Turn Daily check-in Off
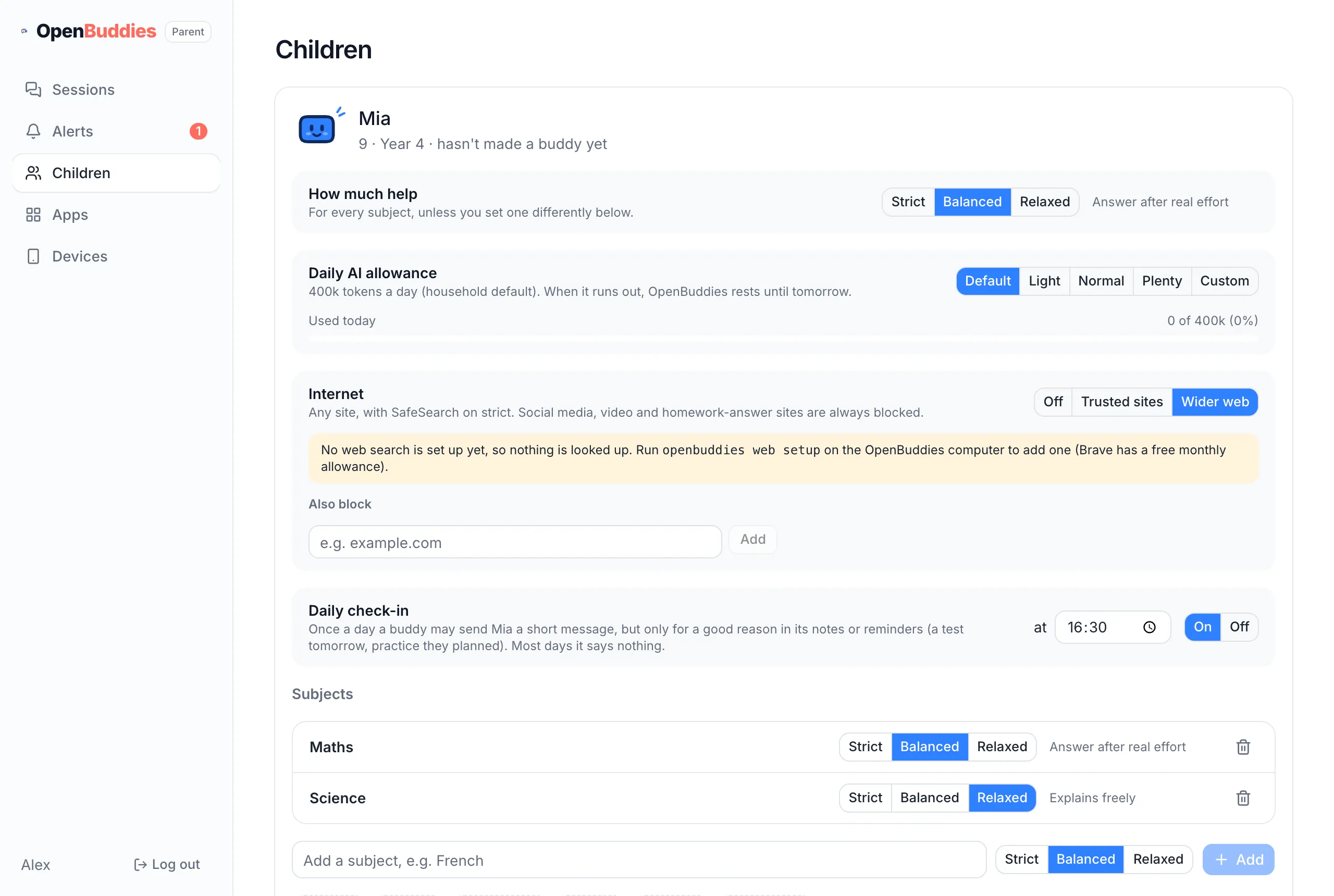 click(x=1239, y=627)
